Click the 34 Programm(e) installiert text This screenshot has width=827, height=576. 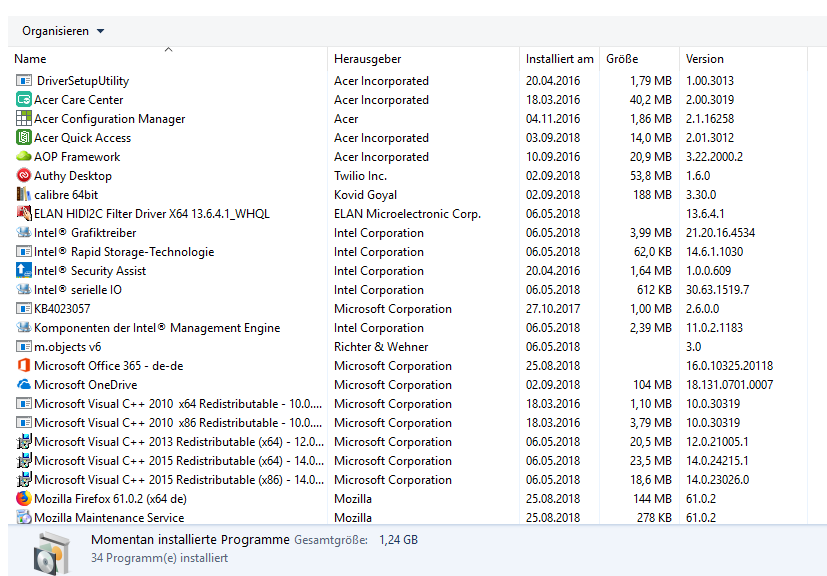pos(159,558)
